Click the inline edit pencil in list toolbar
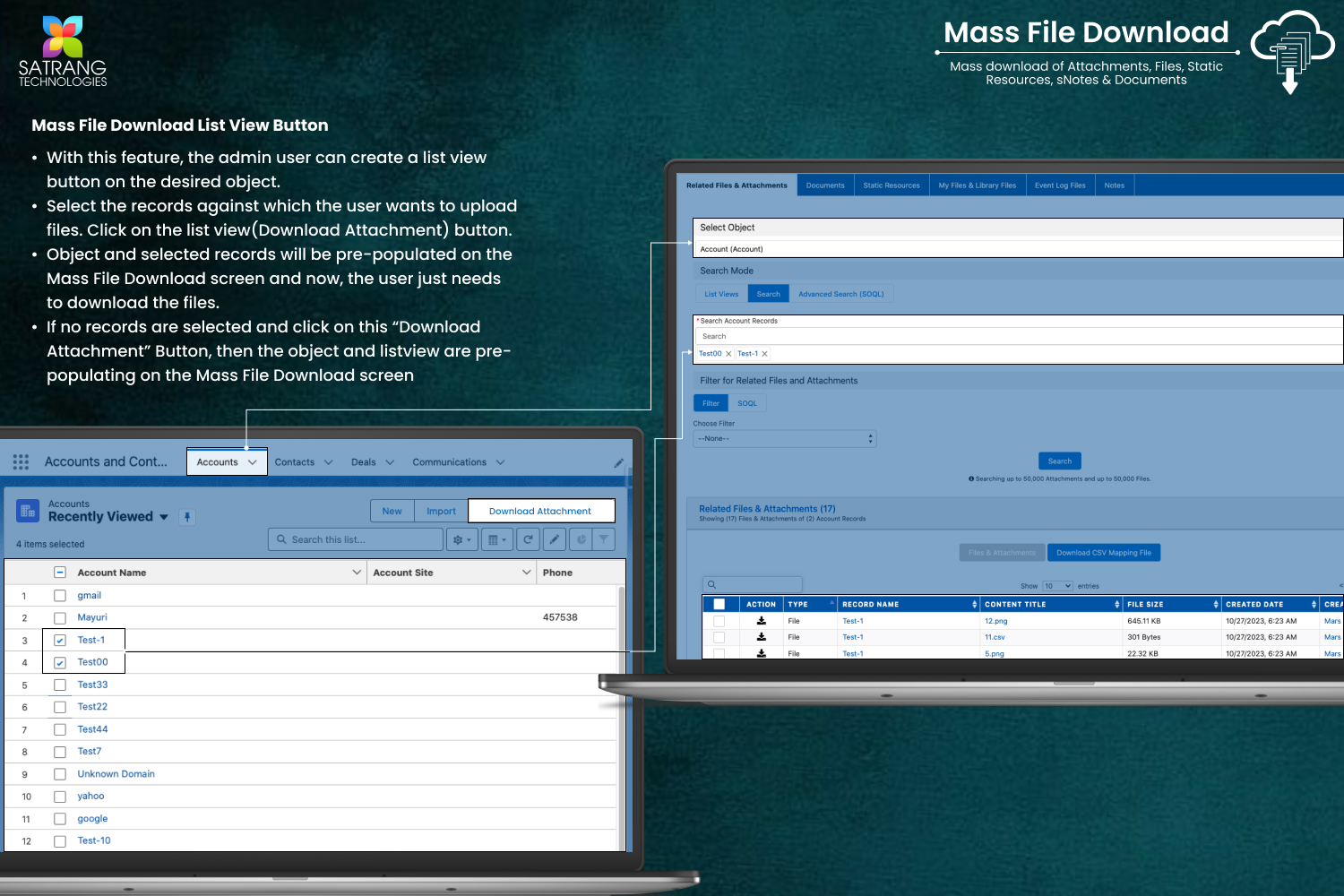The height and width of the screenshot is (896, 1344). (x=555, y=539)
